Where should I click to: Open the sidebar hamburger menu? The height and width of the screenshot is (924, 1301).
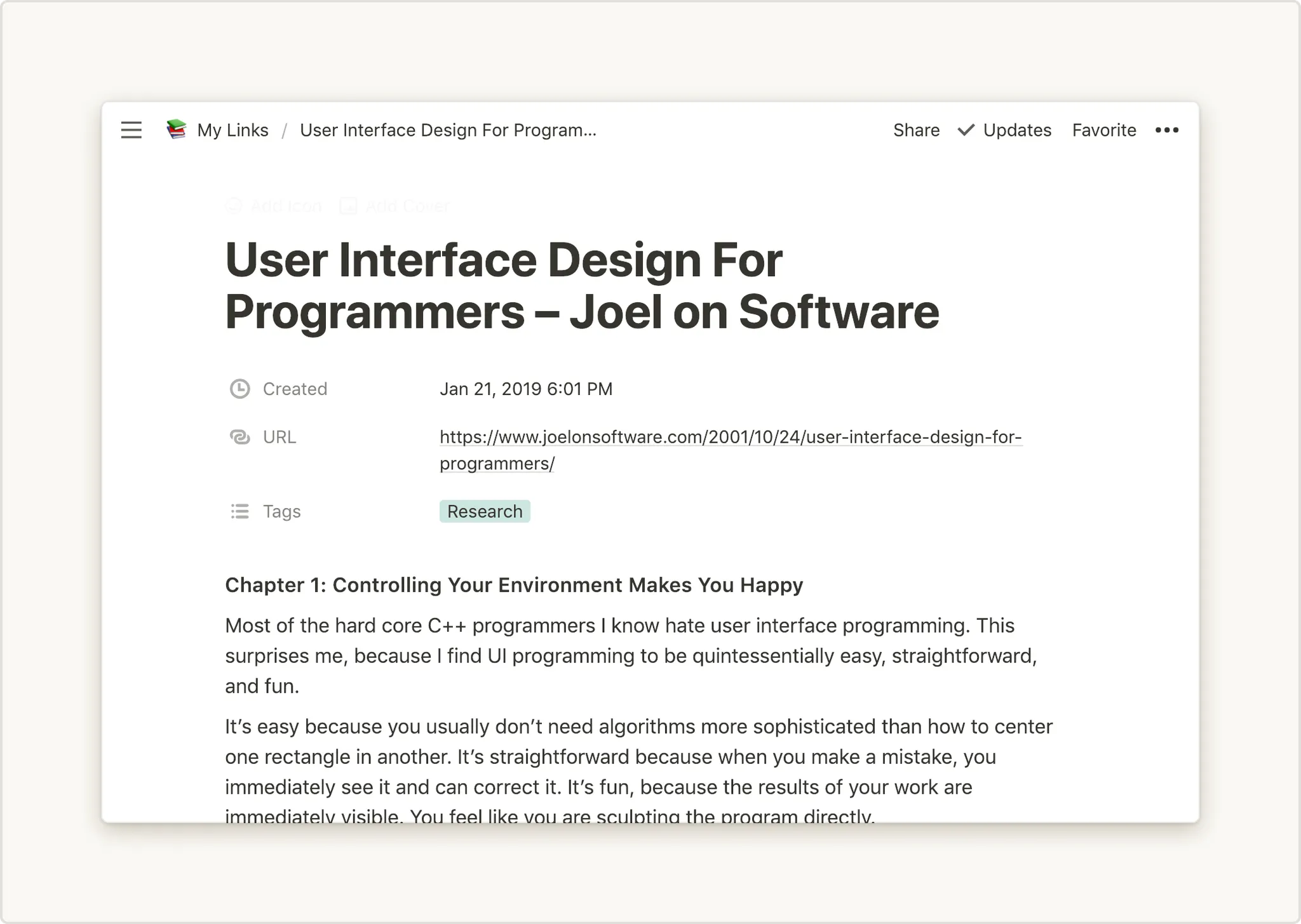131,130
